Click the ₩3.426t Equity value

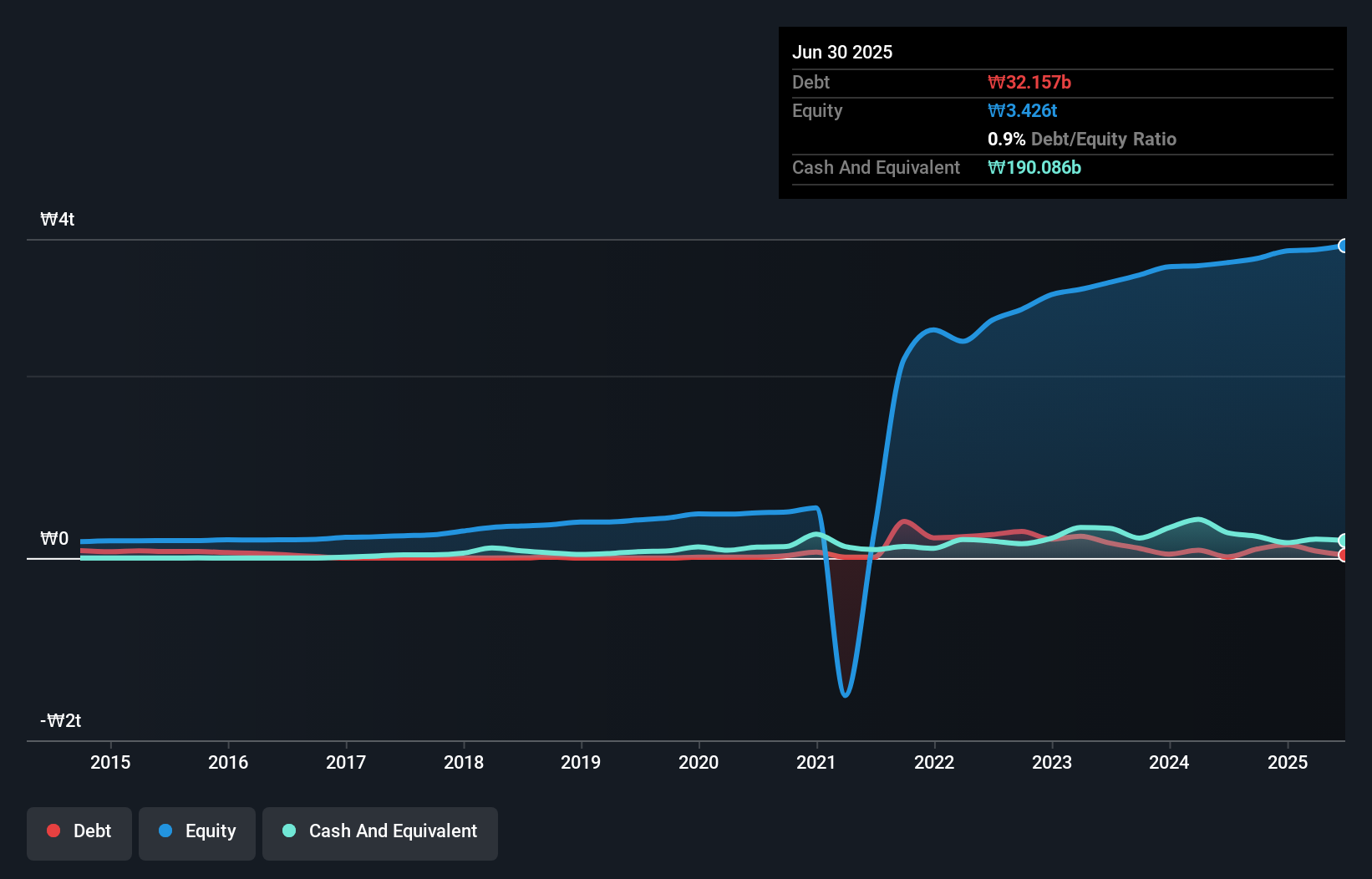pos(1022,110)
